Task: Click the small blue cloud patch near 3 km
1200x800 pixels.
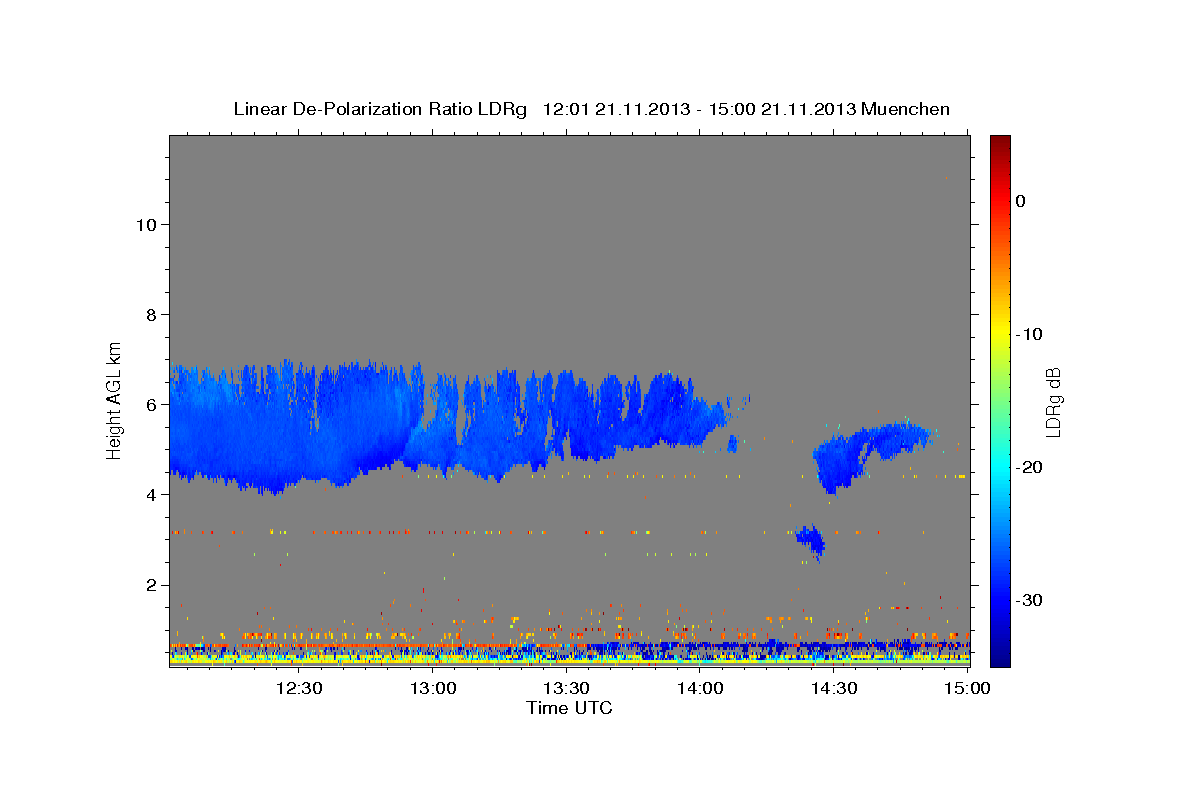Action: (811, 541)
